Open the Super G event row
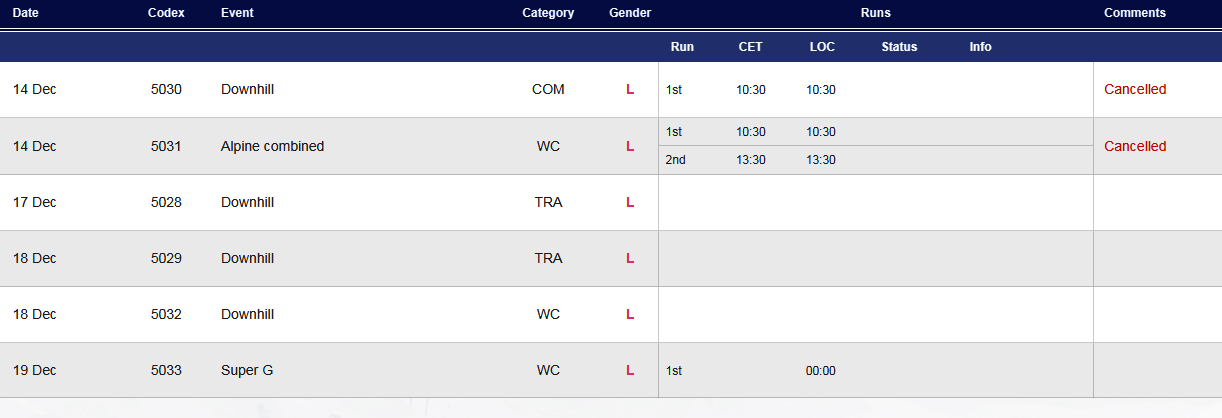This screenshot has width=1222, height=418. tap(611, 370)
